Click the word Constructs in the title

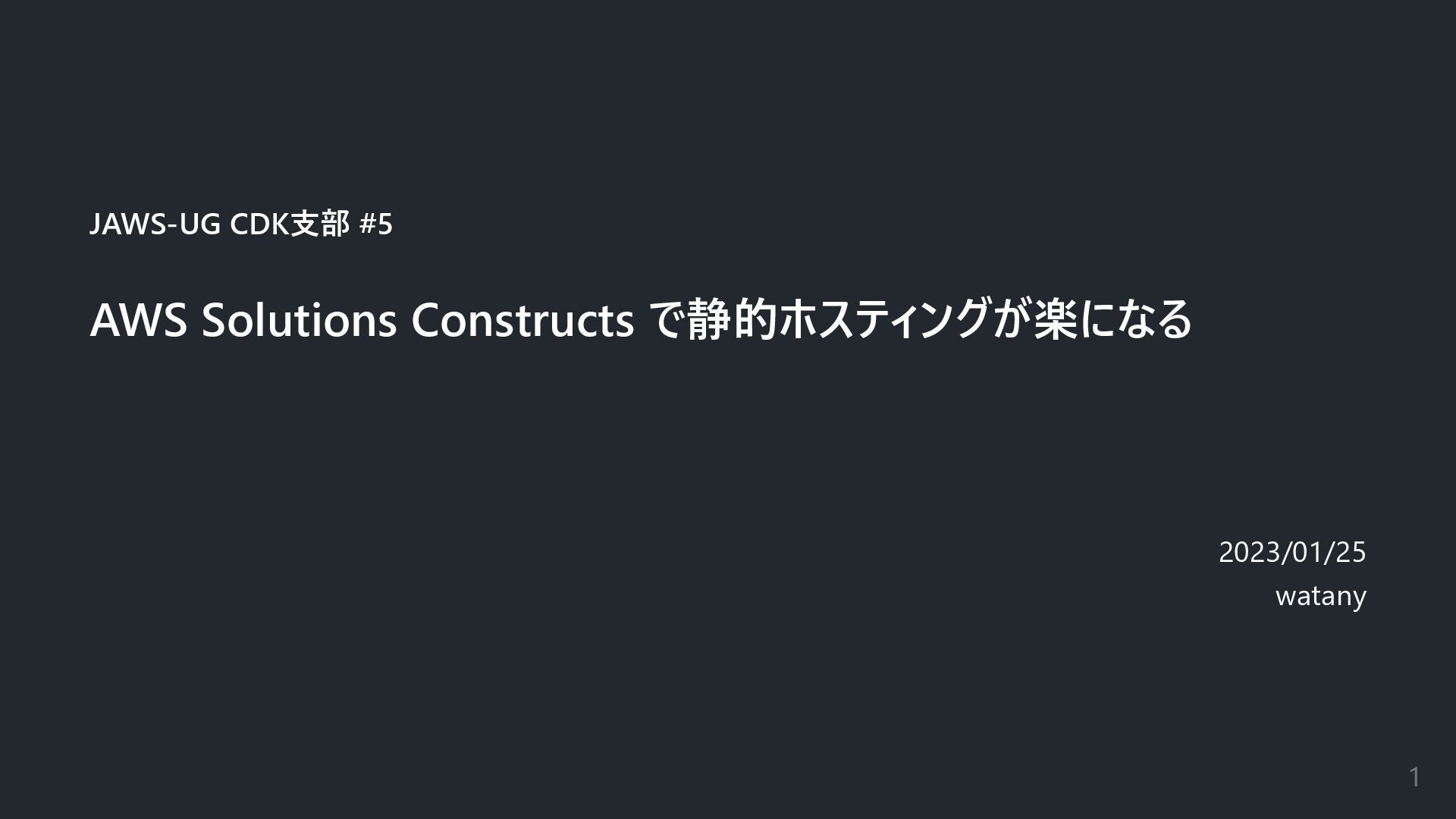[x=522, y=320]
